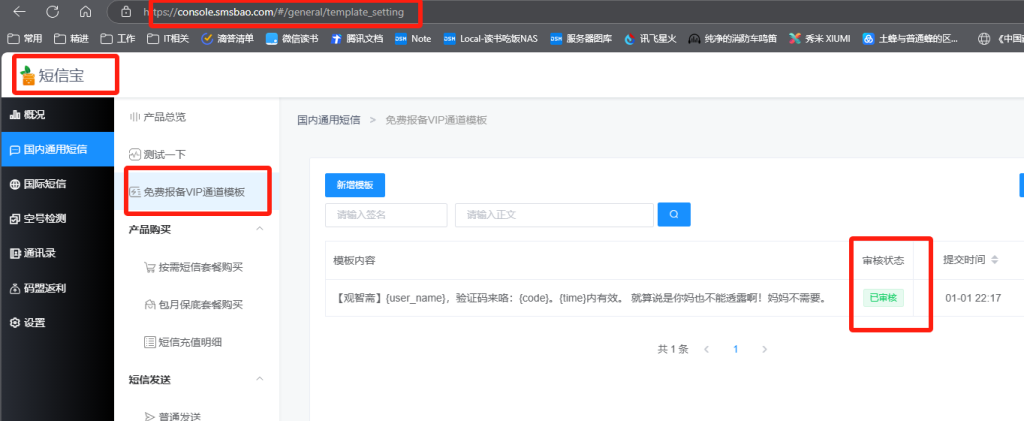Select 免费报备VIP通道模板 submenu item

coord(197,192)
